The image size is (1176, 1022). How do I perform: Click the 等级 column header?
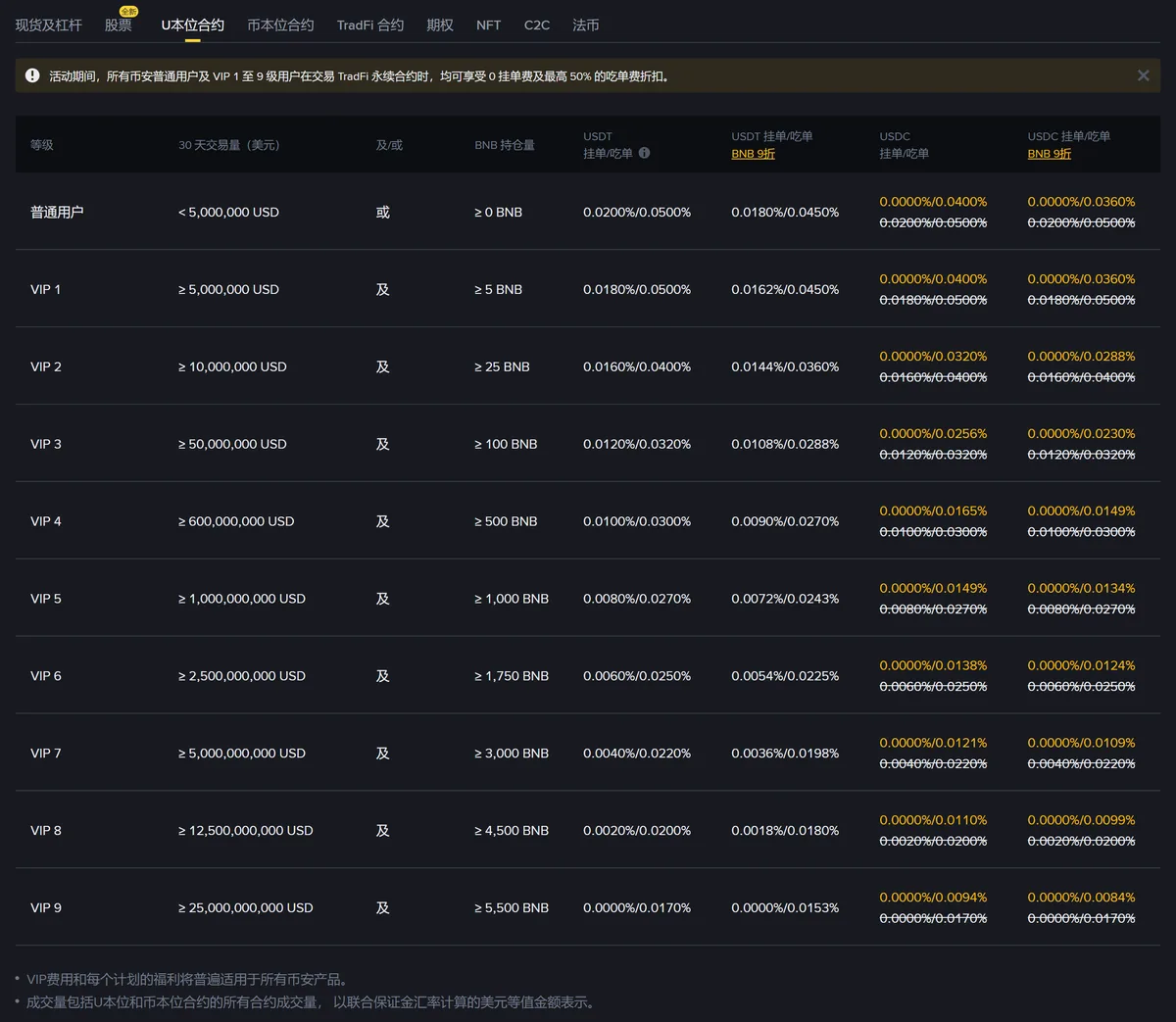[x=42, y=145]
